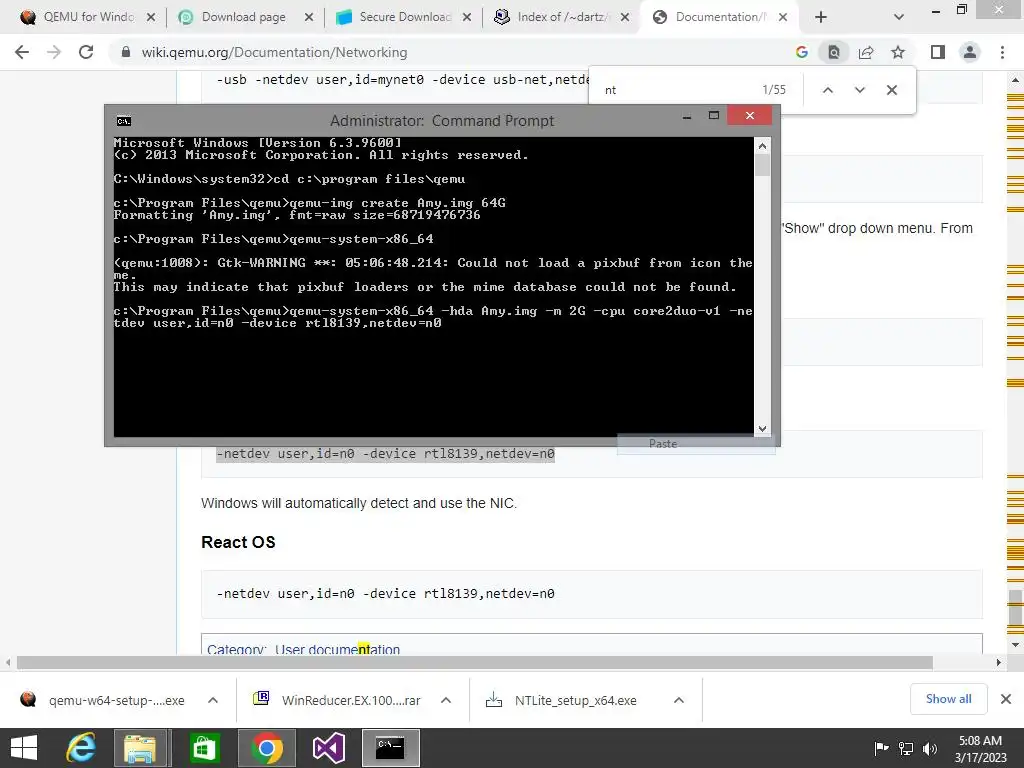Jump to previous find result

pos(827,90)
